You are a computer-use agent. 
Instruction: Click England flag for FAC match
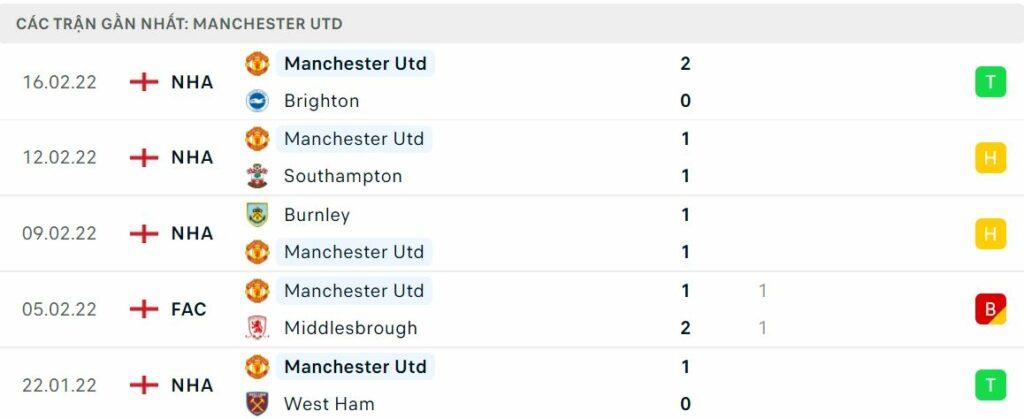click(145, 309)
